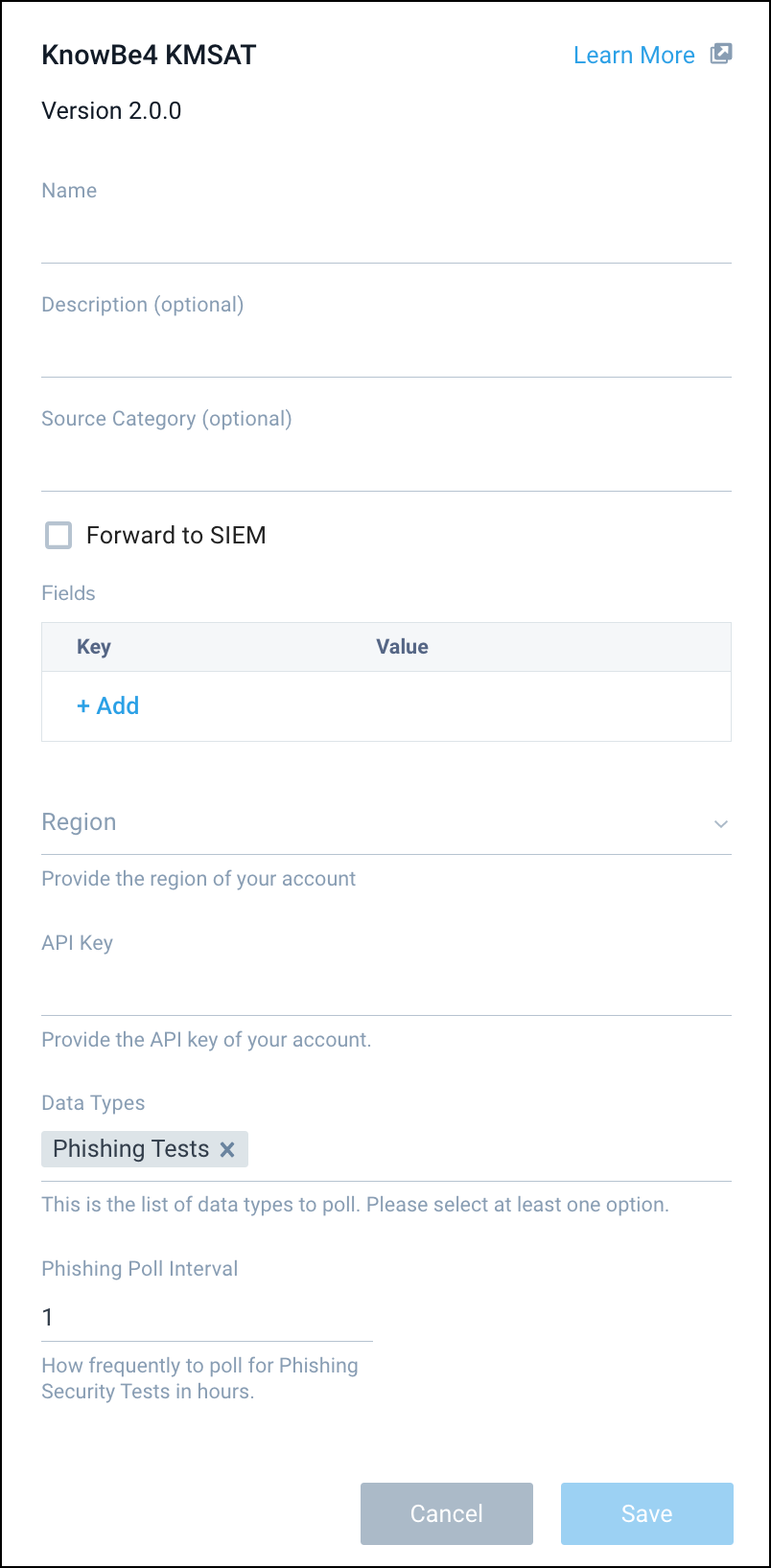Image resolution: width=771 pixels, height=1568 pixels.
Task: Click the Key column header
Action: (x=94, y=647)
